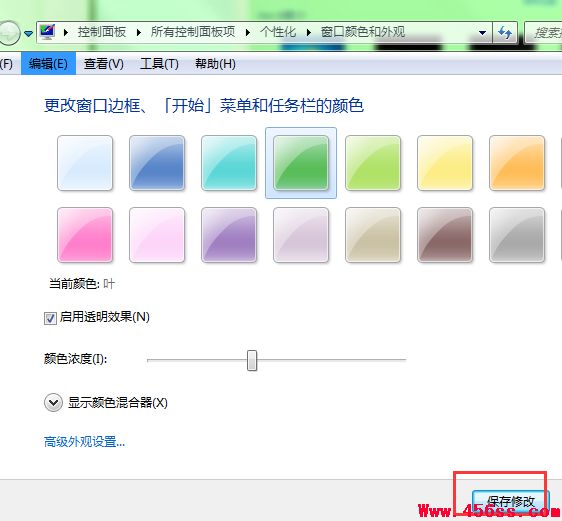Pick the purple violet color swatch
The width and height of the screenshot is (562, 521).
pos(229,235)
